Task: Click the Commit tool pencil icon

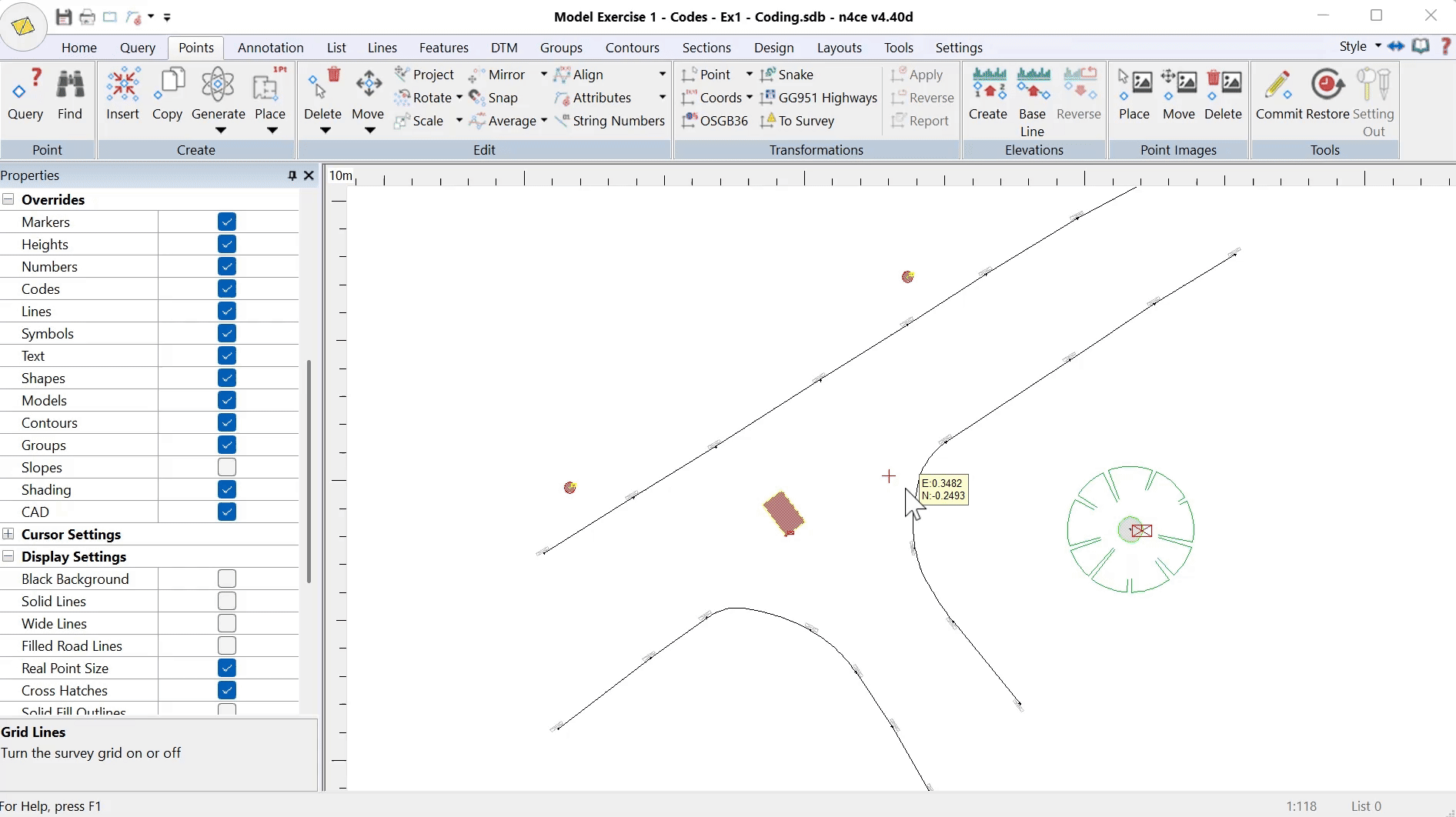Action: (1278, 85)
